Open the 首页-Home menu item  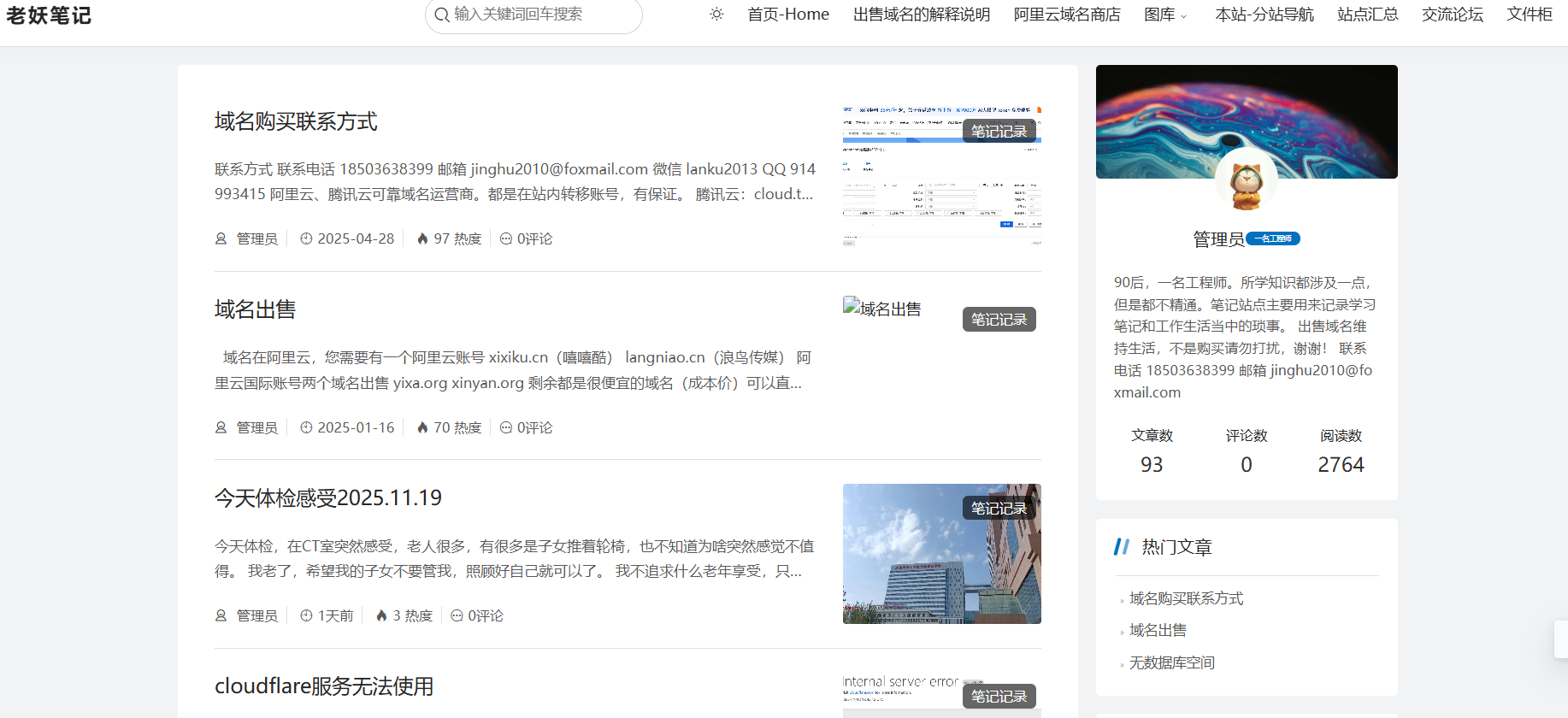pos(787,15)
